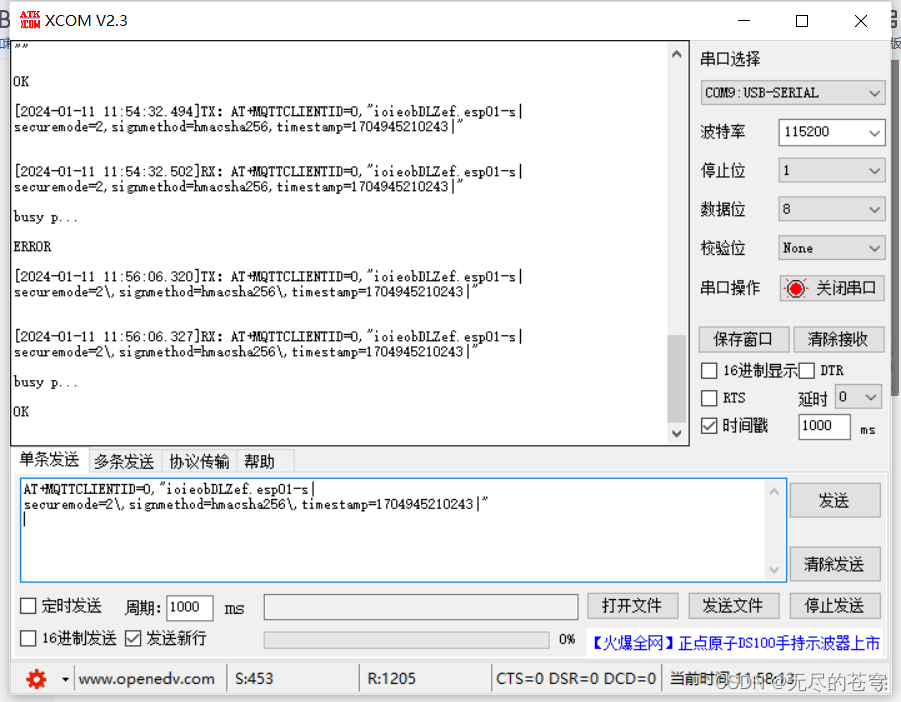This screenshot has height=702, width=901.
Task: Click the 清除发送 clear send button
Action: coord(834,564)
